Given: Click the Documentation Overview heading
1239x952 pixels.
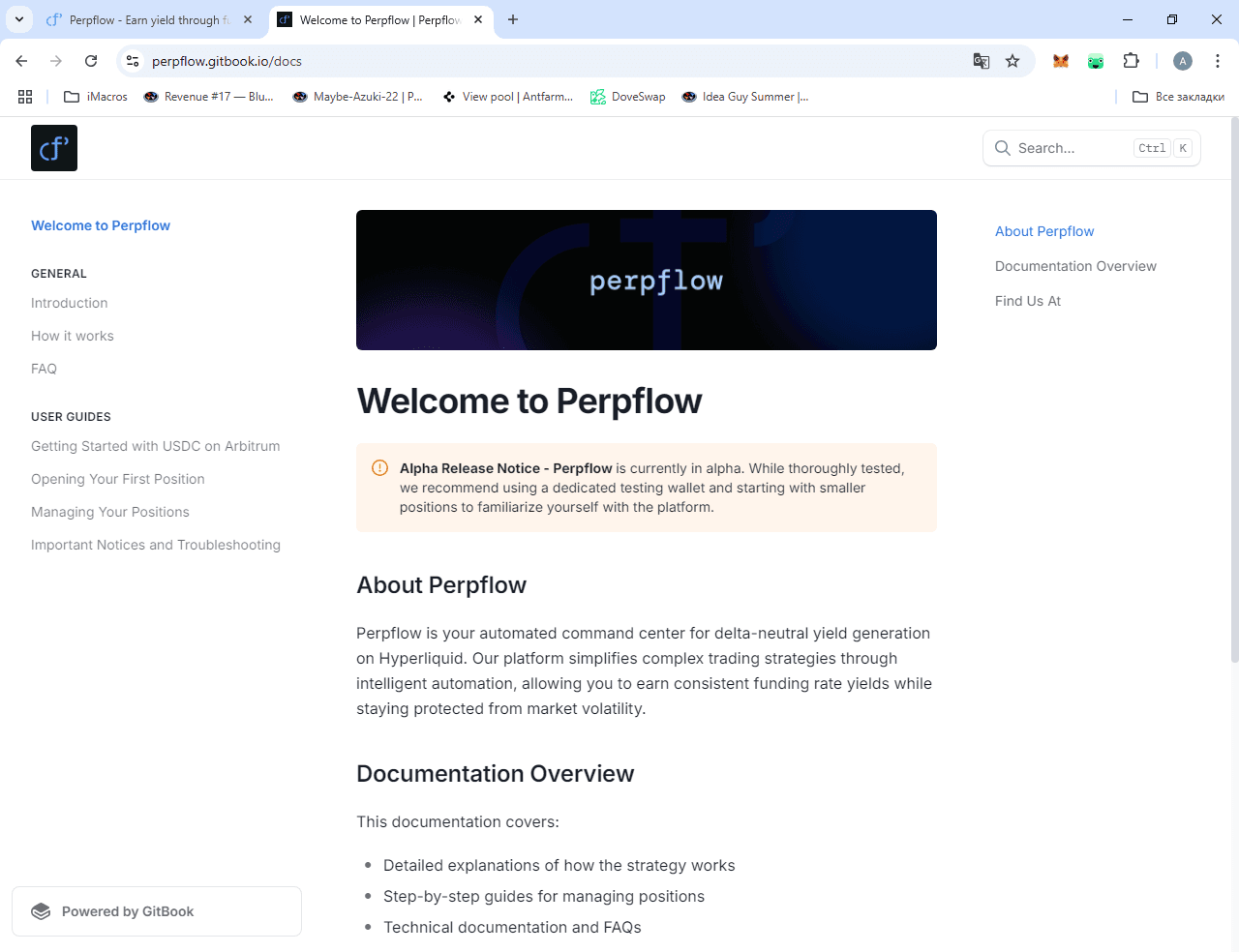Looking at the screenshot, I should [496, 774].
